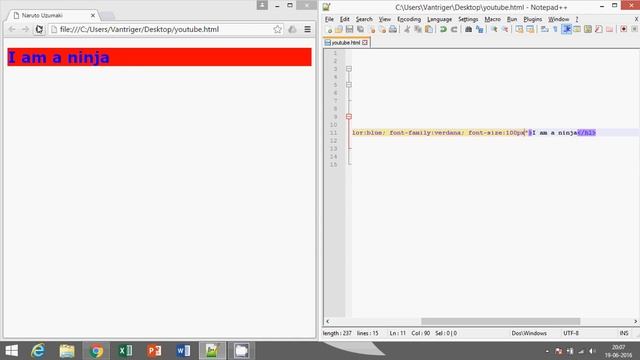Open the Plugins menu

[x=533, y=19]
